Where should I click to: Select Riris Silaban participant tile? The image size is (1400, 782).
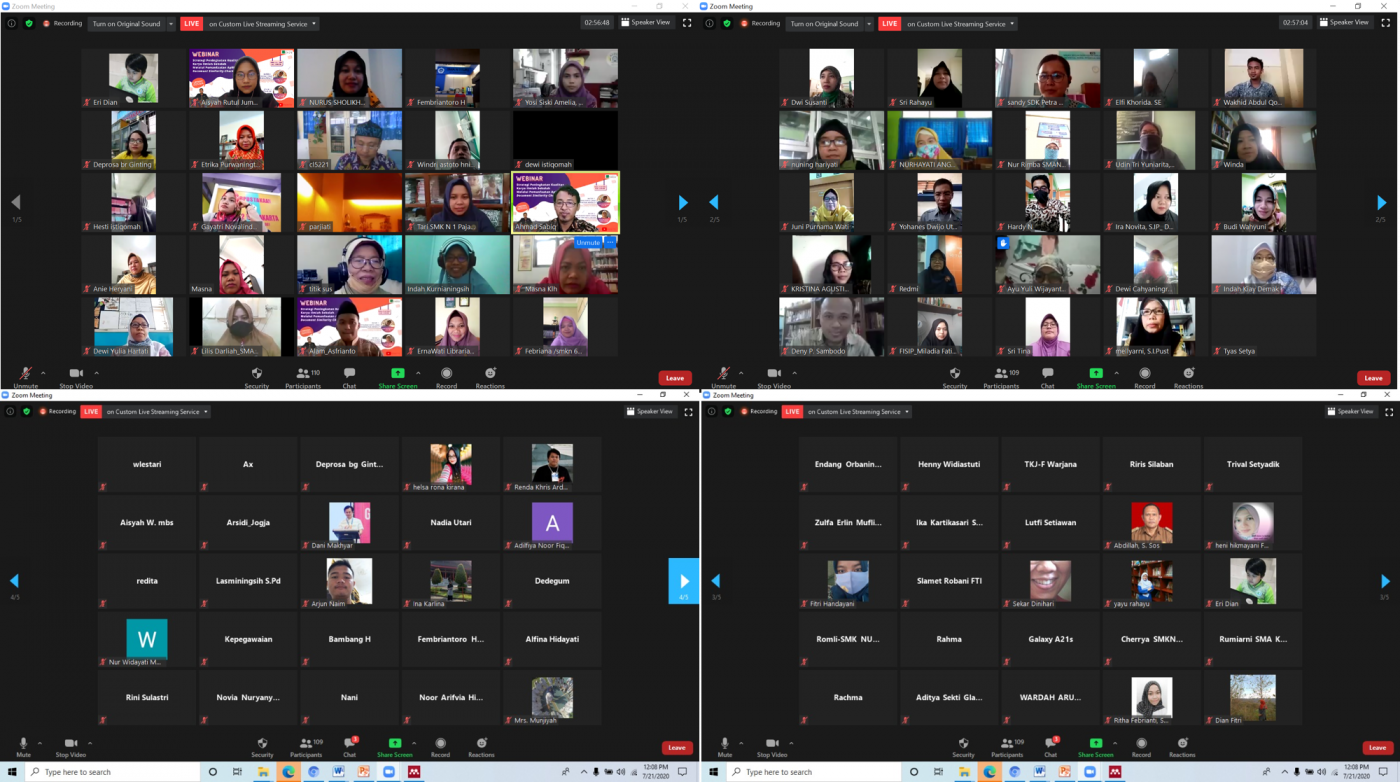coord(1151,464)
